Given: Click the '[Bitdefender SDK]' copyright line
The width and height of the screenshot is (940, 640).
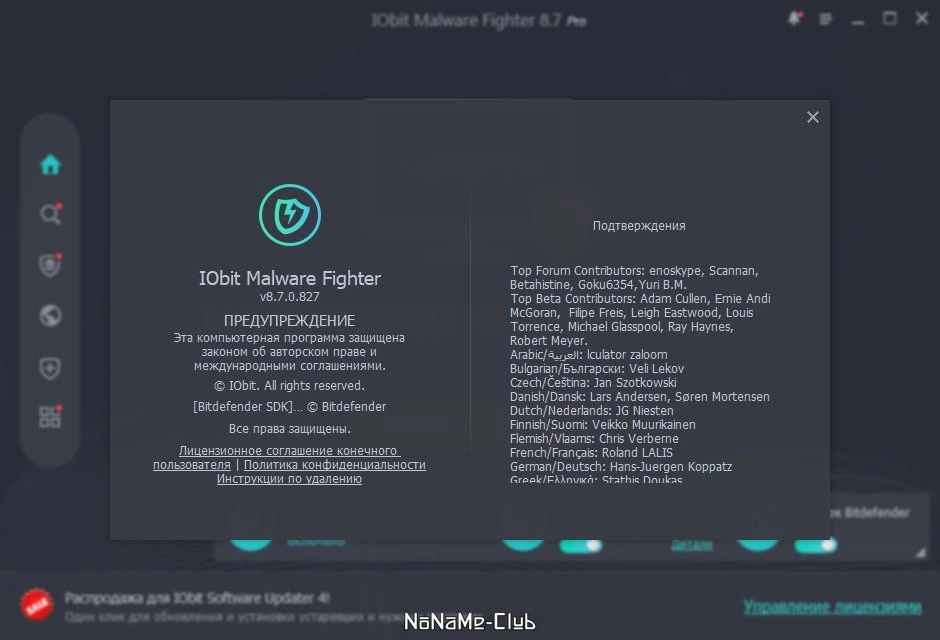Looking at the screenshot, I should click(290, 406).
